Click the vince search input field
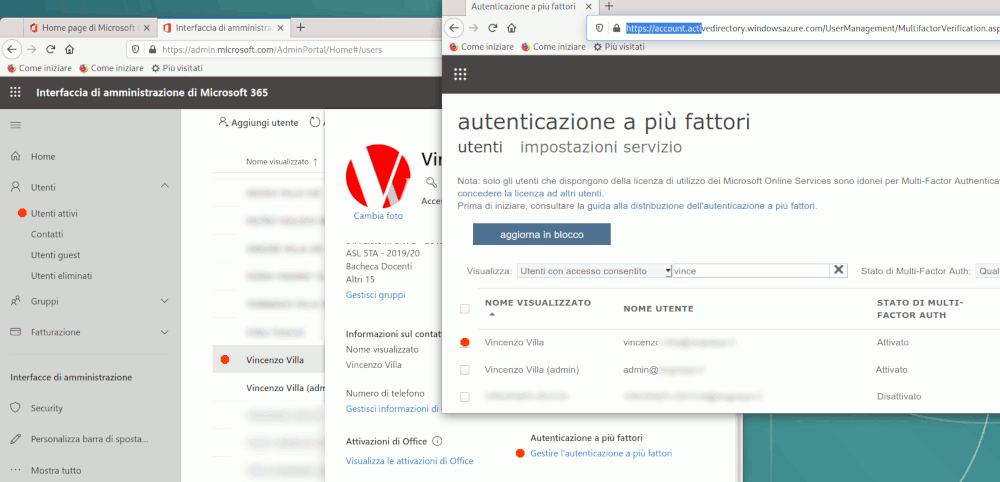 tap(751, 271)
